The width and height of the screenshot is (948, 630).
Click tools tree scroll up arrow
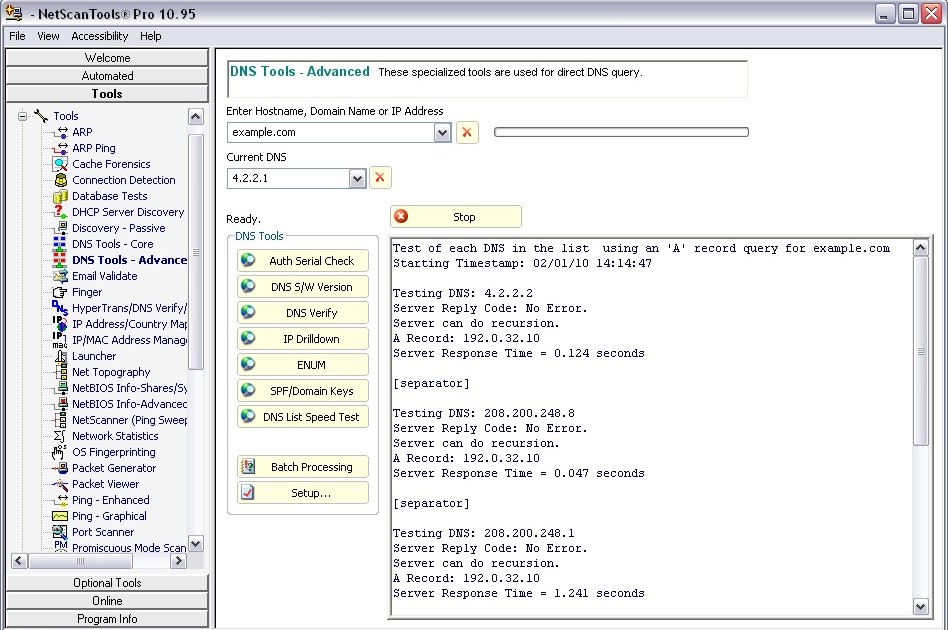click(x=196, y=117)
